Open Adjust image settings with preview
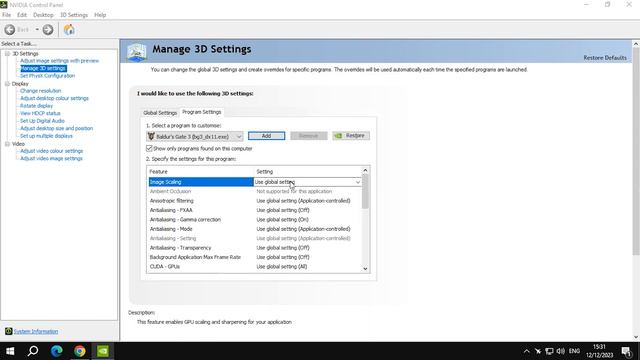The width and height of the screenshot is (640, 360). (x=60, y=61)
